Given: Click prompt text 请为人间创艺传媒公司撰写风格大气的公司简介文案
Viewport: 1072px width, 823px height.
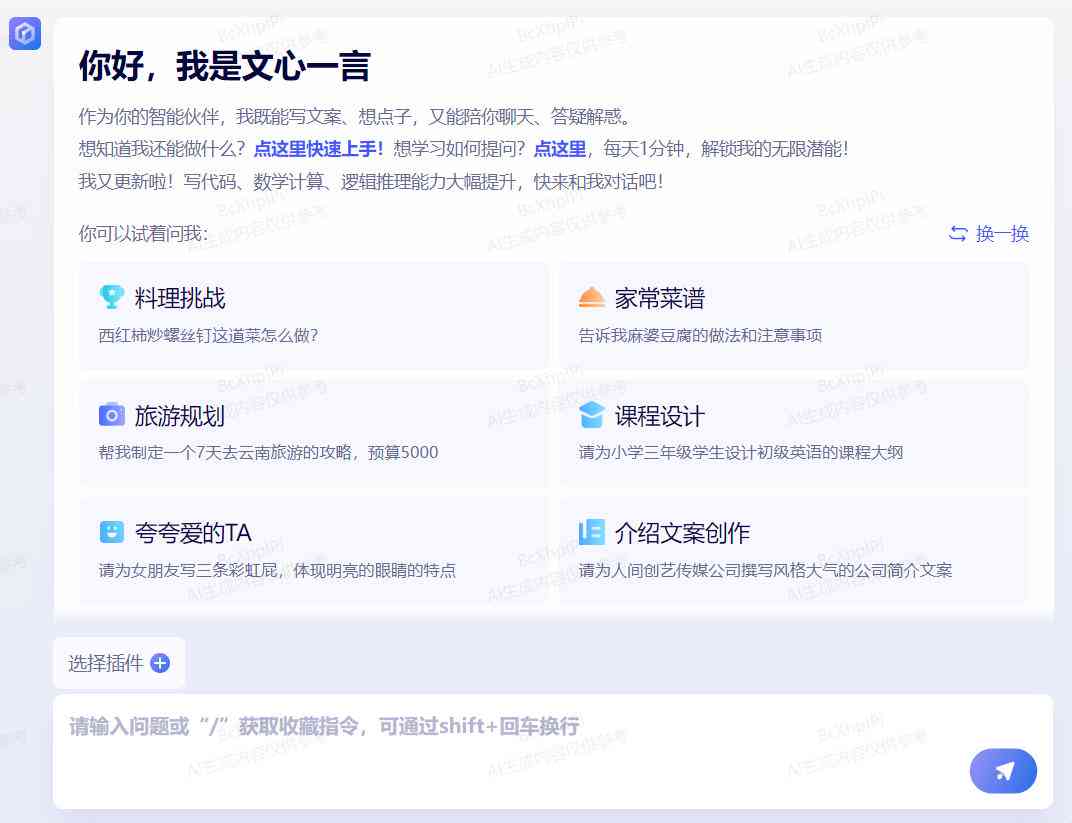Looking at the screenshot, I should [765, 570].
